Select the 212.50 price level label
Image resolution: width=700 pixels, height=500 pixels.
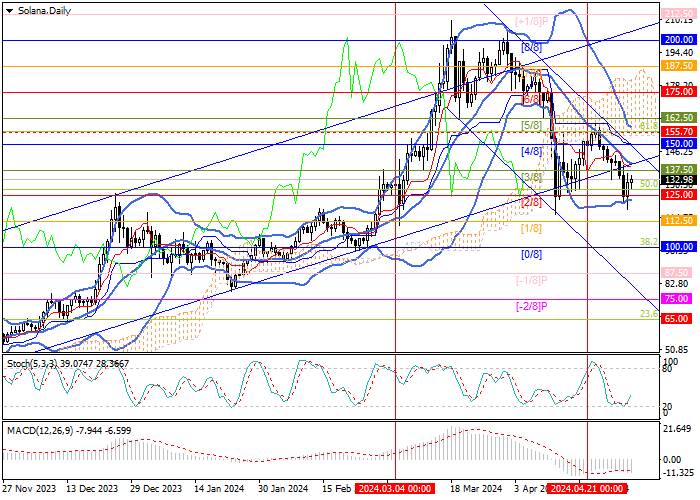click(x=678, y=14)
